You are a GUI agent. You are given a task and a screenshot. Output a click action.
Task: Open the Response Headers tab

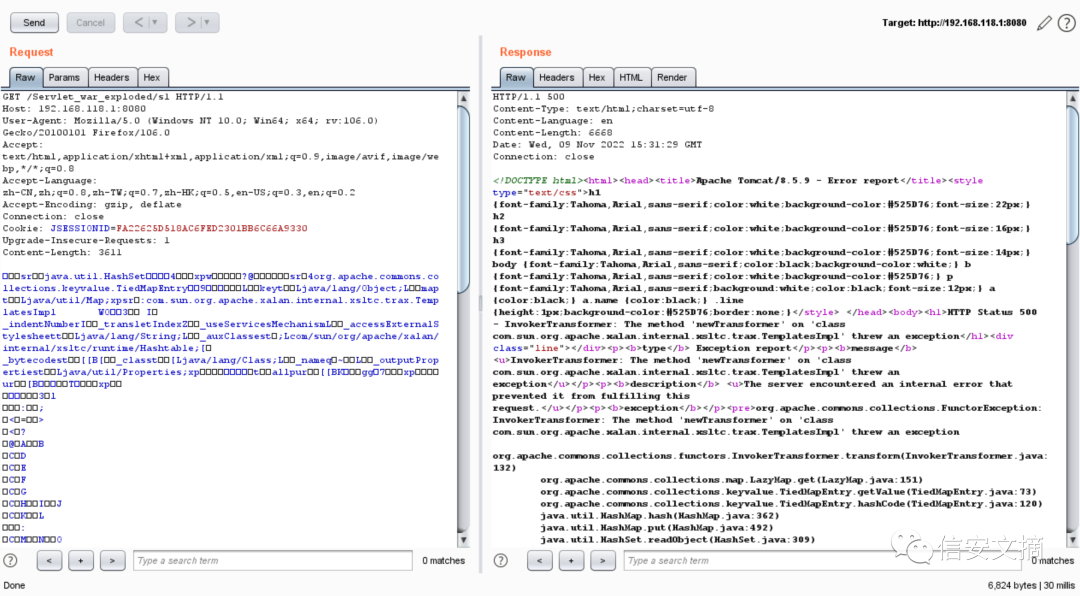click(557, 77)
